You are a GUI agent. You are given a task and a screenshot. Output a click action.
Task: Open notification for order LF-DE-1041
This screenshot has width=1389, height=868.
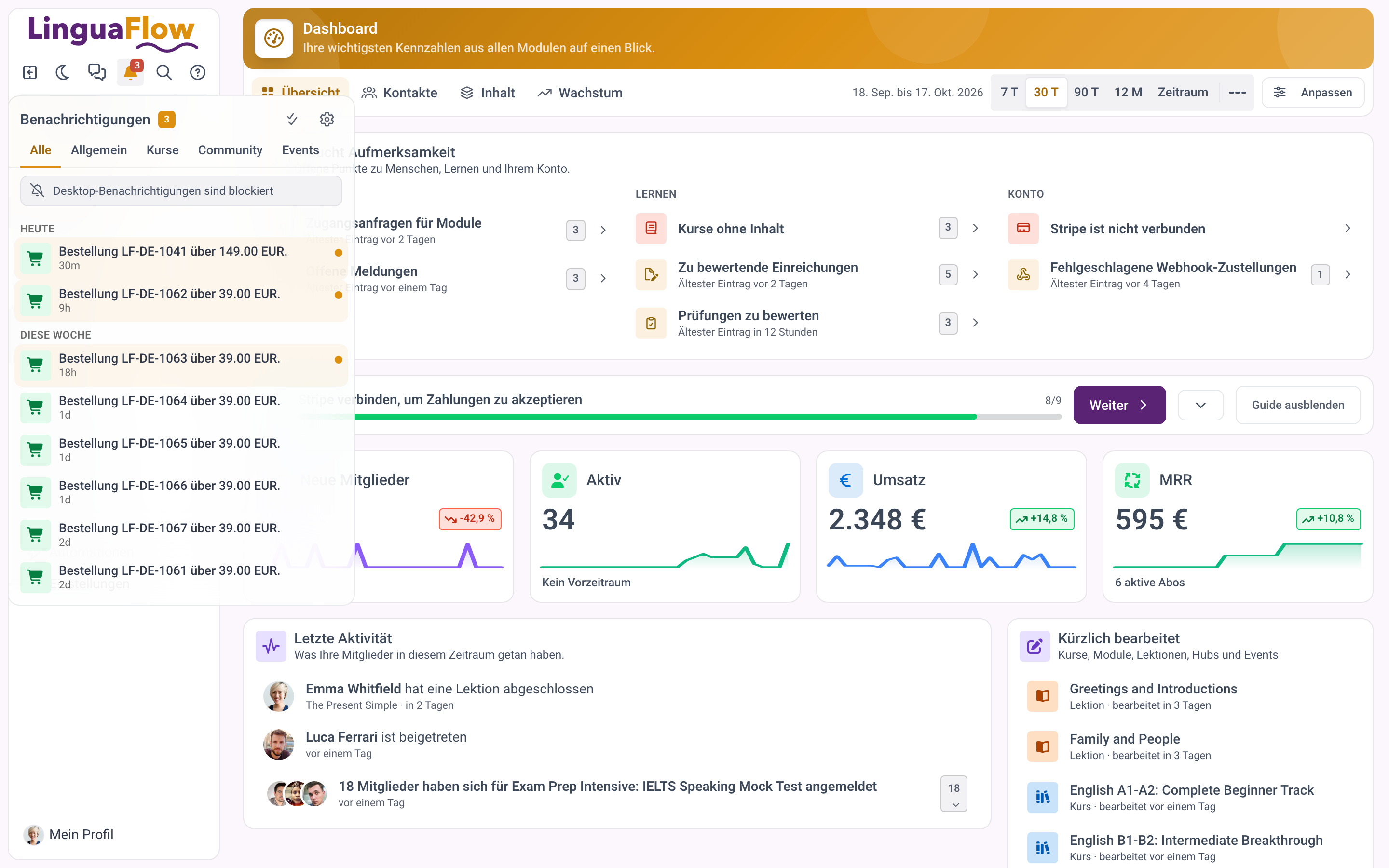coord(181,258)
